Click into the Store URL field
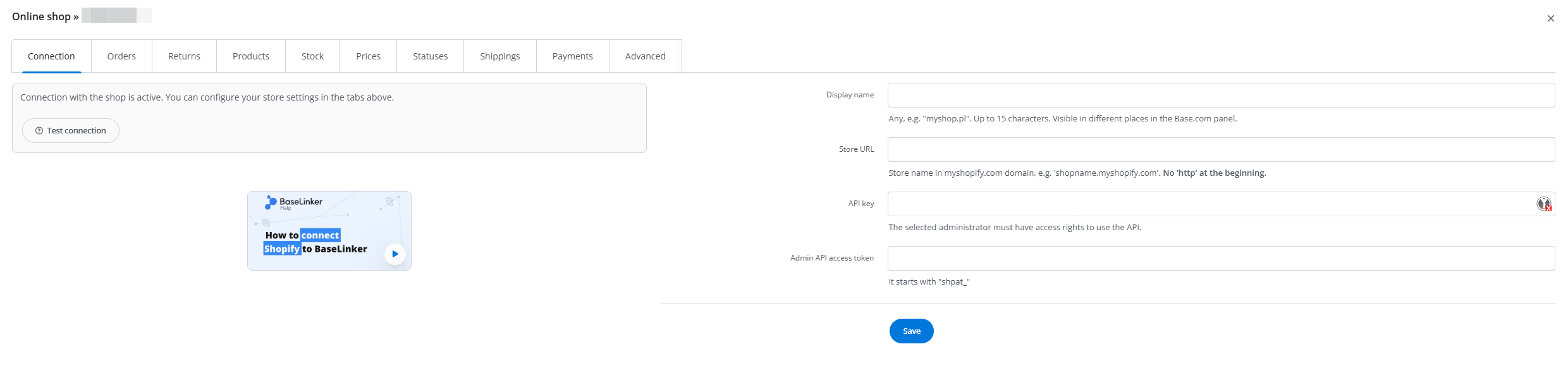Viewport: 1568px width, 387px height. [1220, 150]
